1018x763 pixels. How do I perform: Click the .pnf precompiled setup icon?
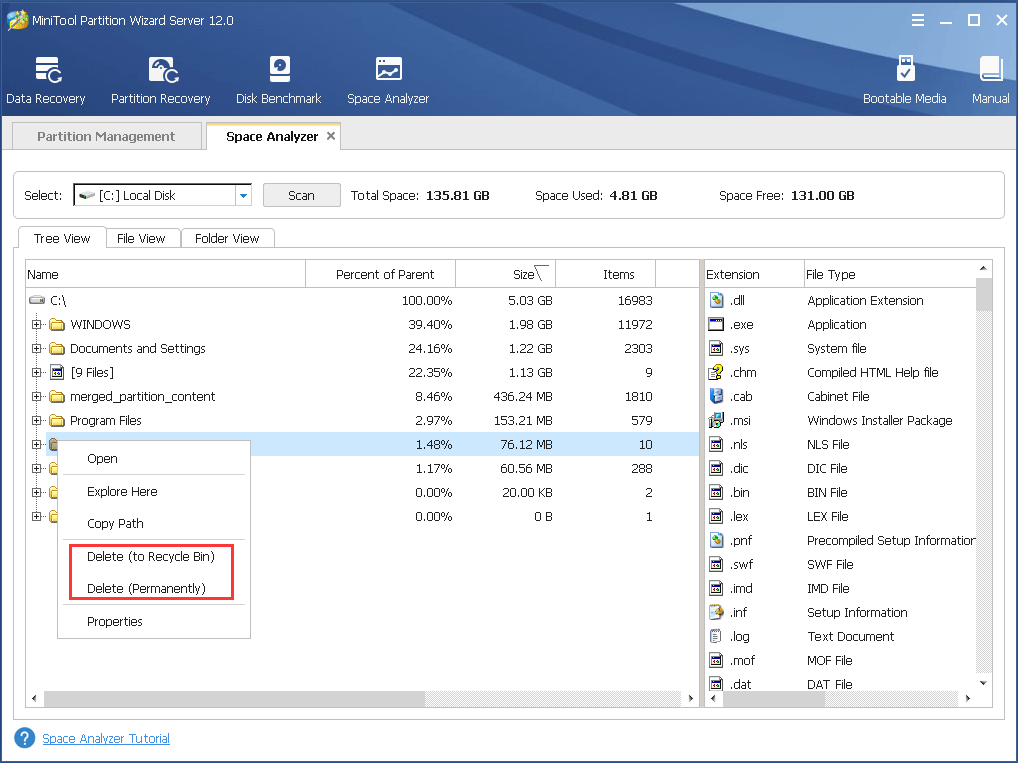(x=716, y=540)
